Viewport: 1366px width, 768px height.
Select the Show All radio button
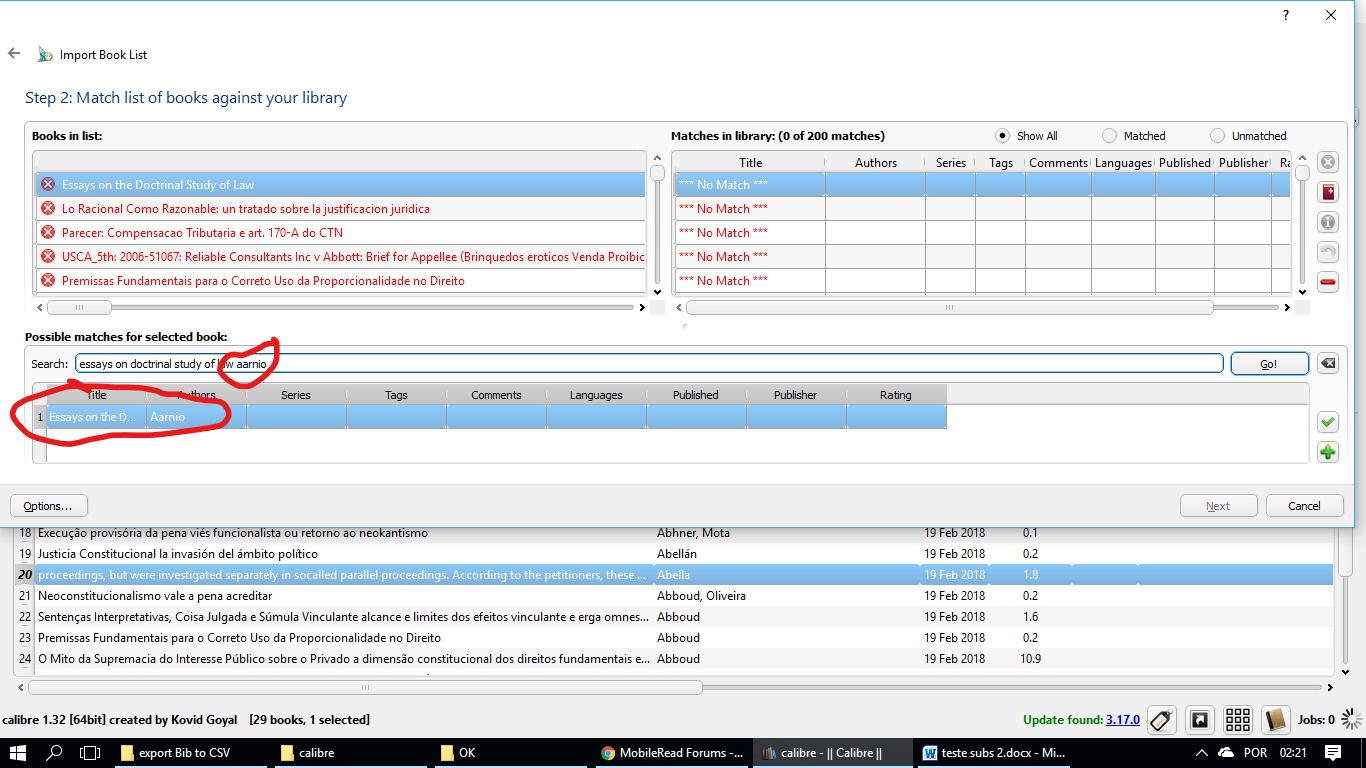point(1002,136)
